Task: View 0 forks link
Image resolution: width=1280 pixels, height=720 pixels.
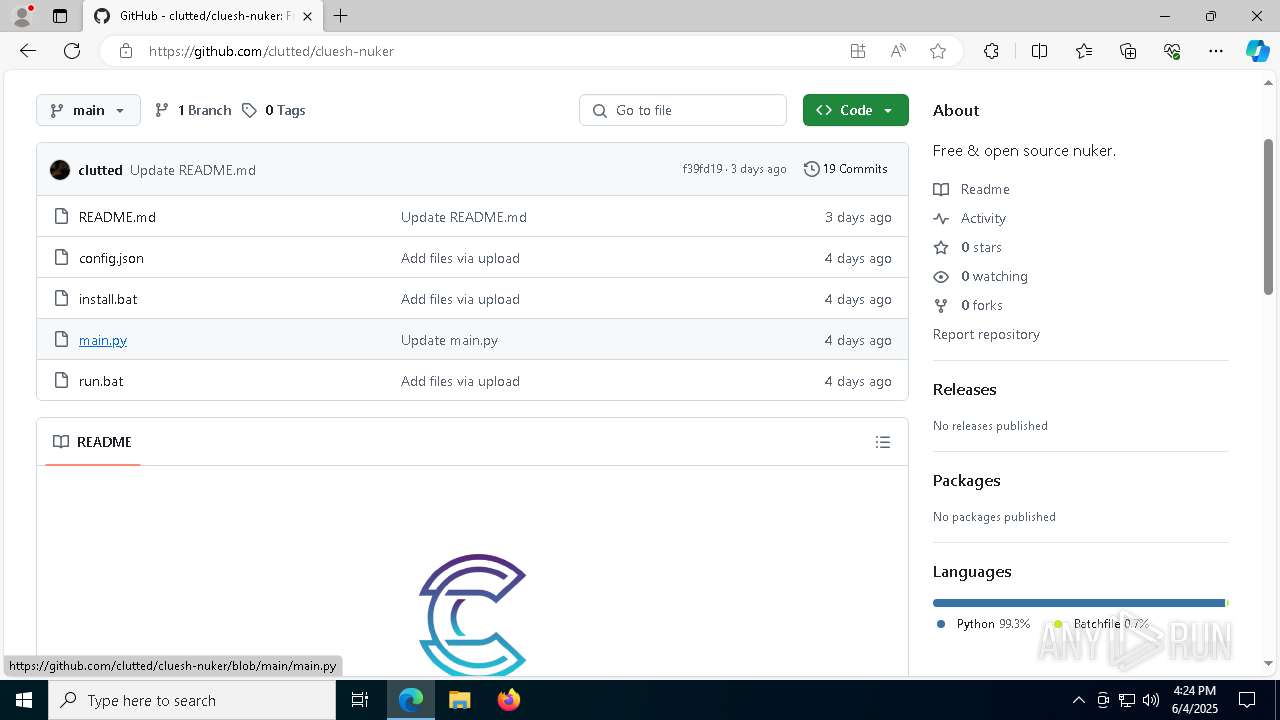Action: point(968,305)
